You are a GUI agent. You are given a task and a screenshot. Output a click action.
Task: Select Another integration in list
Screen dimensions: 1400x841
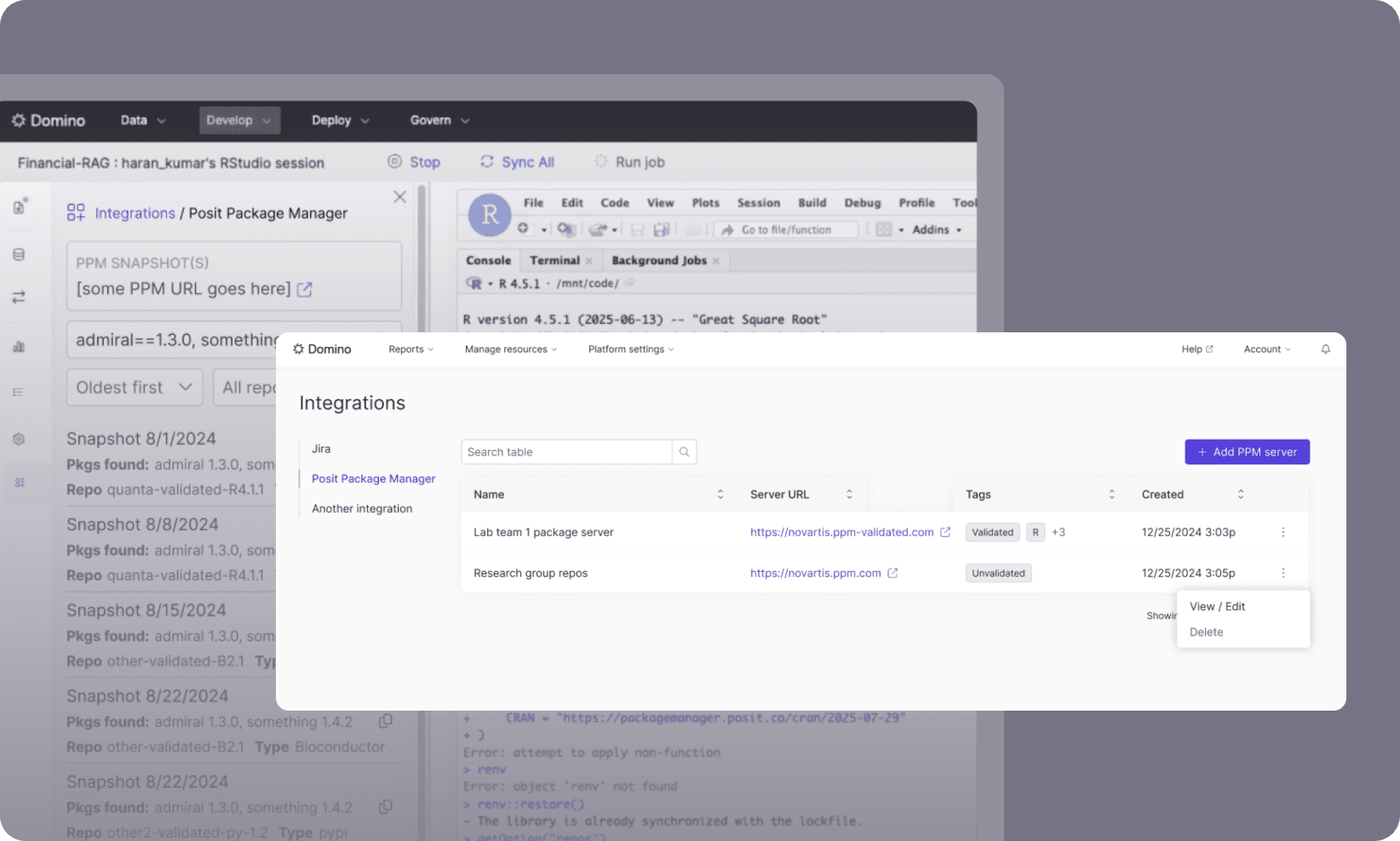[x=362, y=509]
